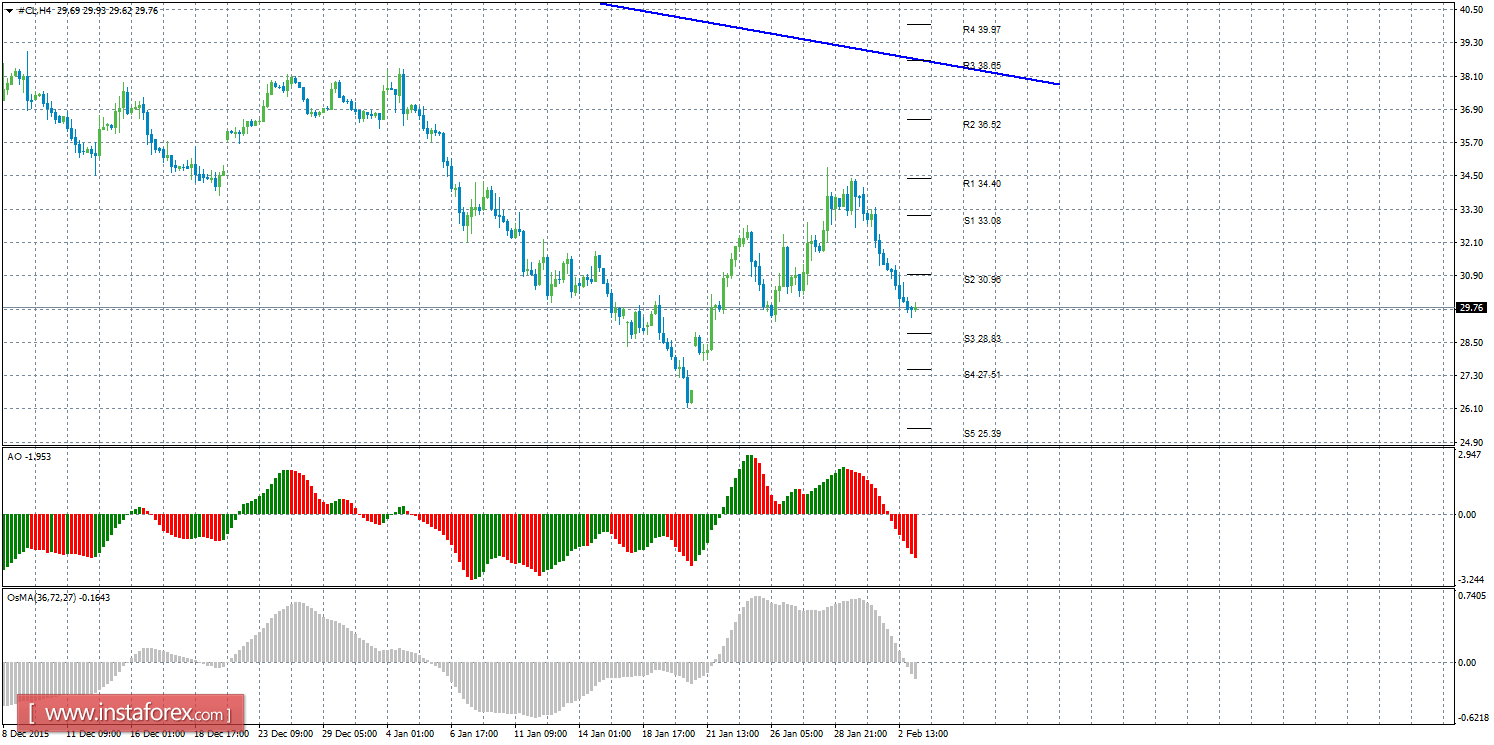This screenshot has width=1494, height=745.
Task: Click the OsMA scale maximum 0.7405
Action: [x=1471, y=596]
